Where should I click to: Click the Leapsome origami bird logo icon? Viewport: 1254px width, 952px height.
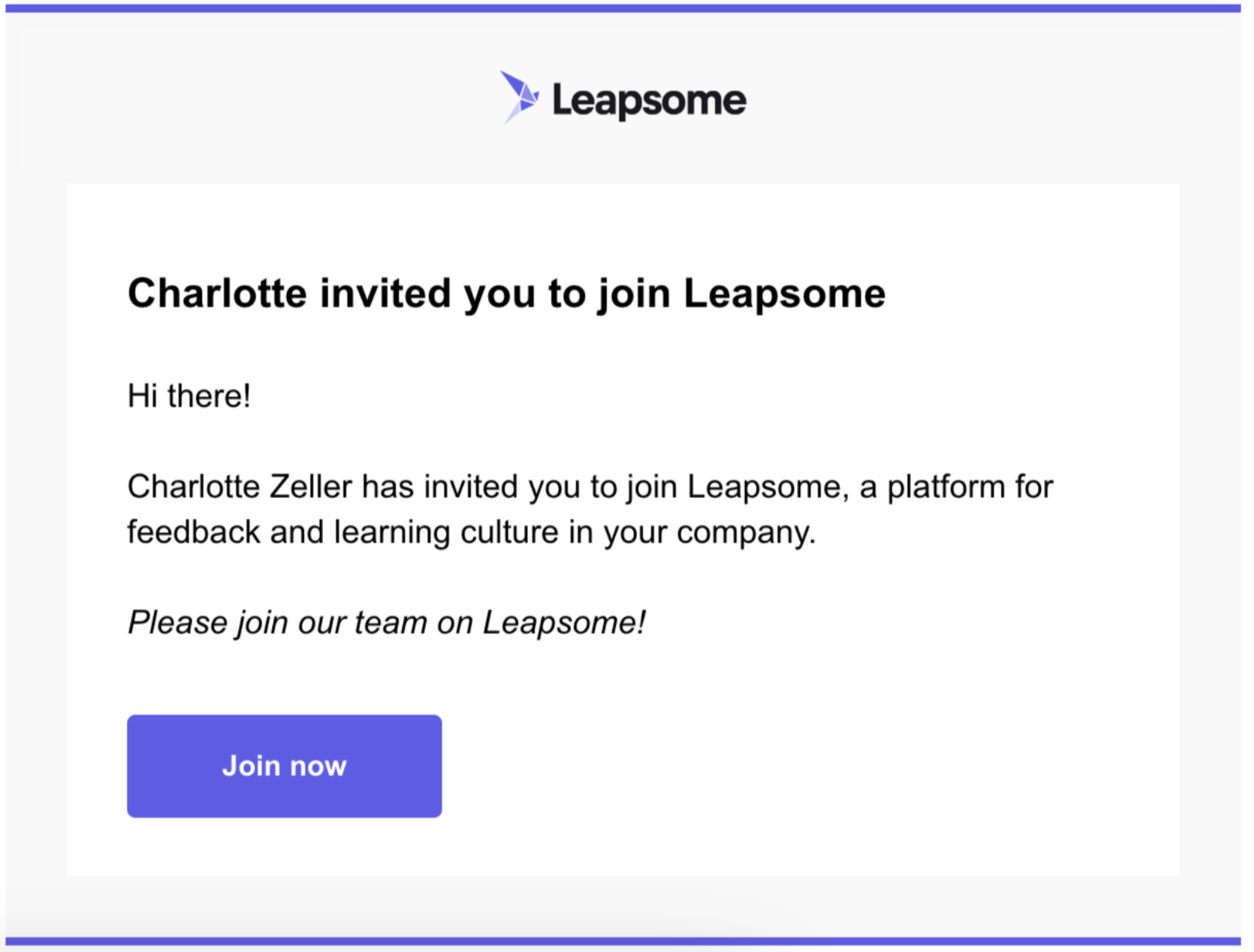click(520, 98)
